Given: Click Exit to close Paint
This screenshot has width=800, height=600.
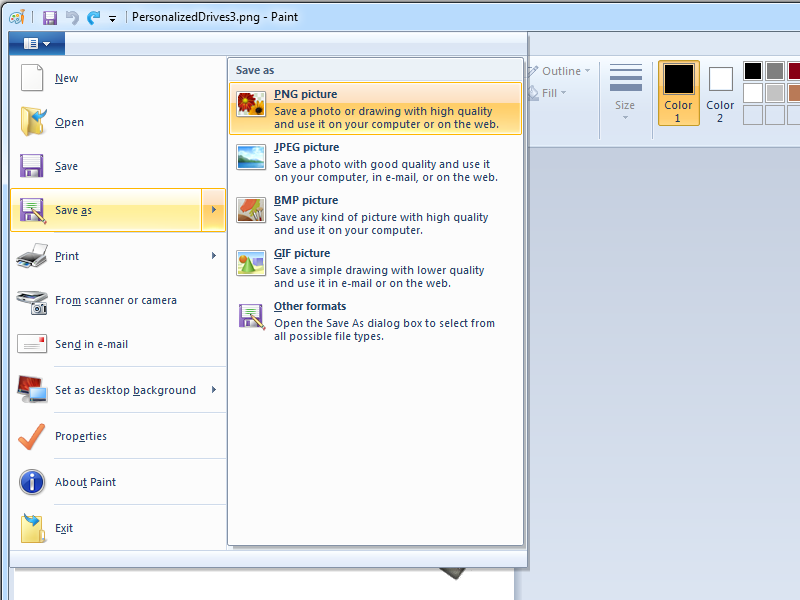Looking at the screenshot, I should tap(64, 528).
